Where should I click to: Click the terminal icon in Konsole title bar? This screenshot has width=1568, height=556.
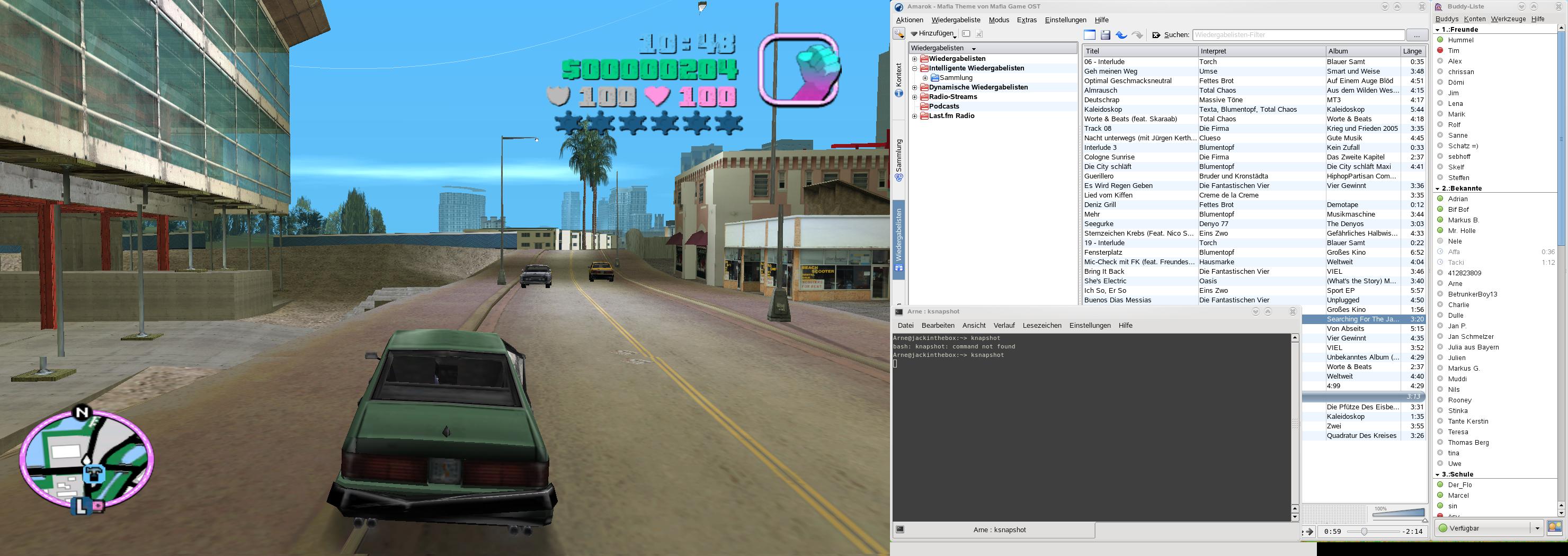(899, 311)
